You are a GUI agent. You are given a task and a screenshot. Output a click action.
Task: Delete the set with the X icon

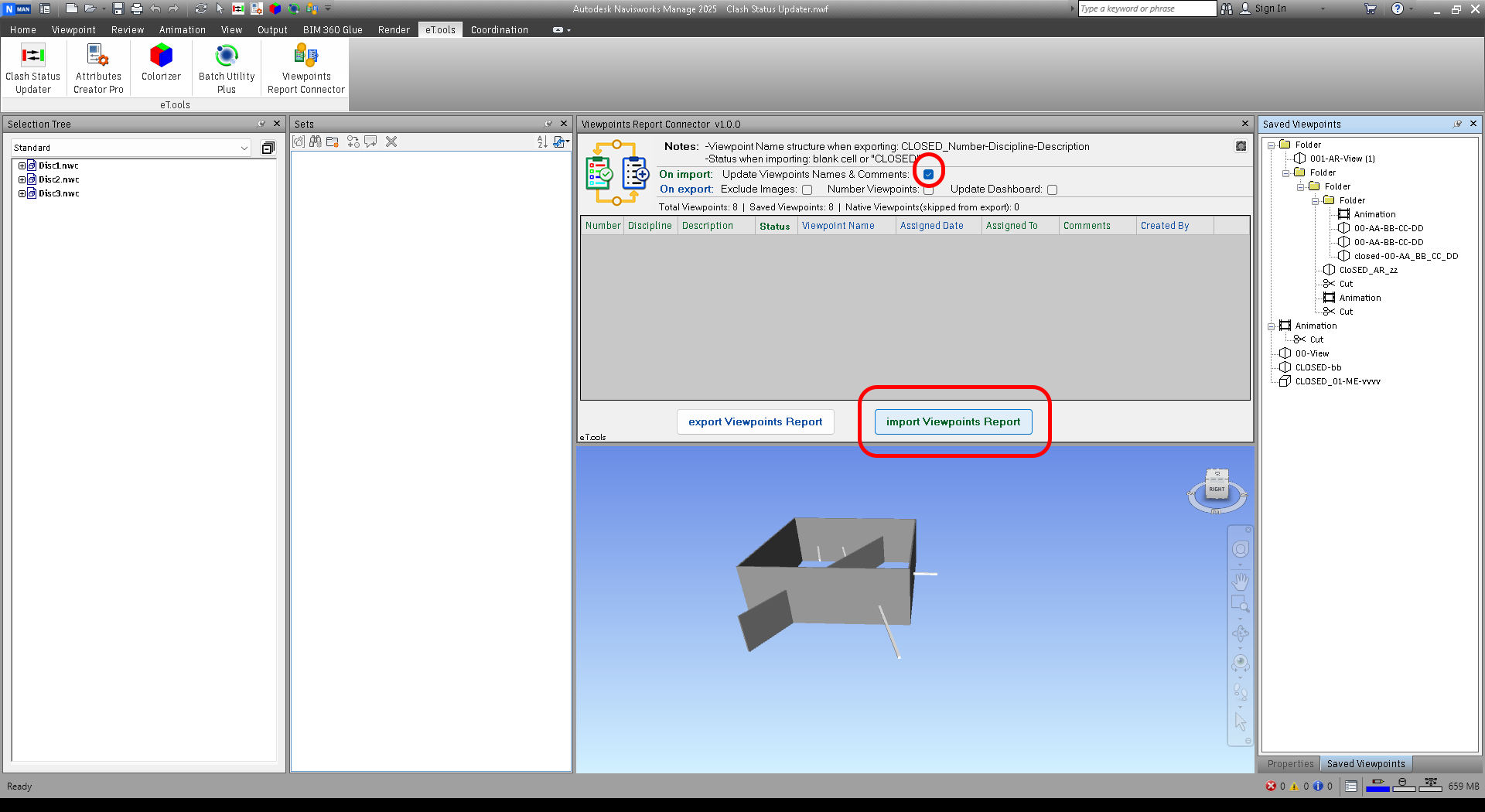click(391, 142)
